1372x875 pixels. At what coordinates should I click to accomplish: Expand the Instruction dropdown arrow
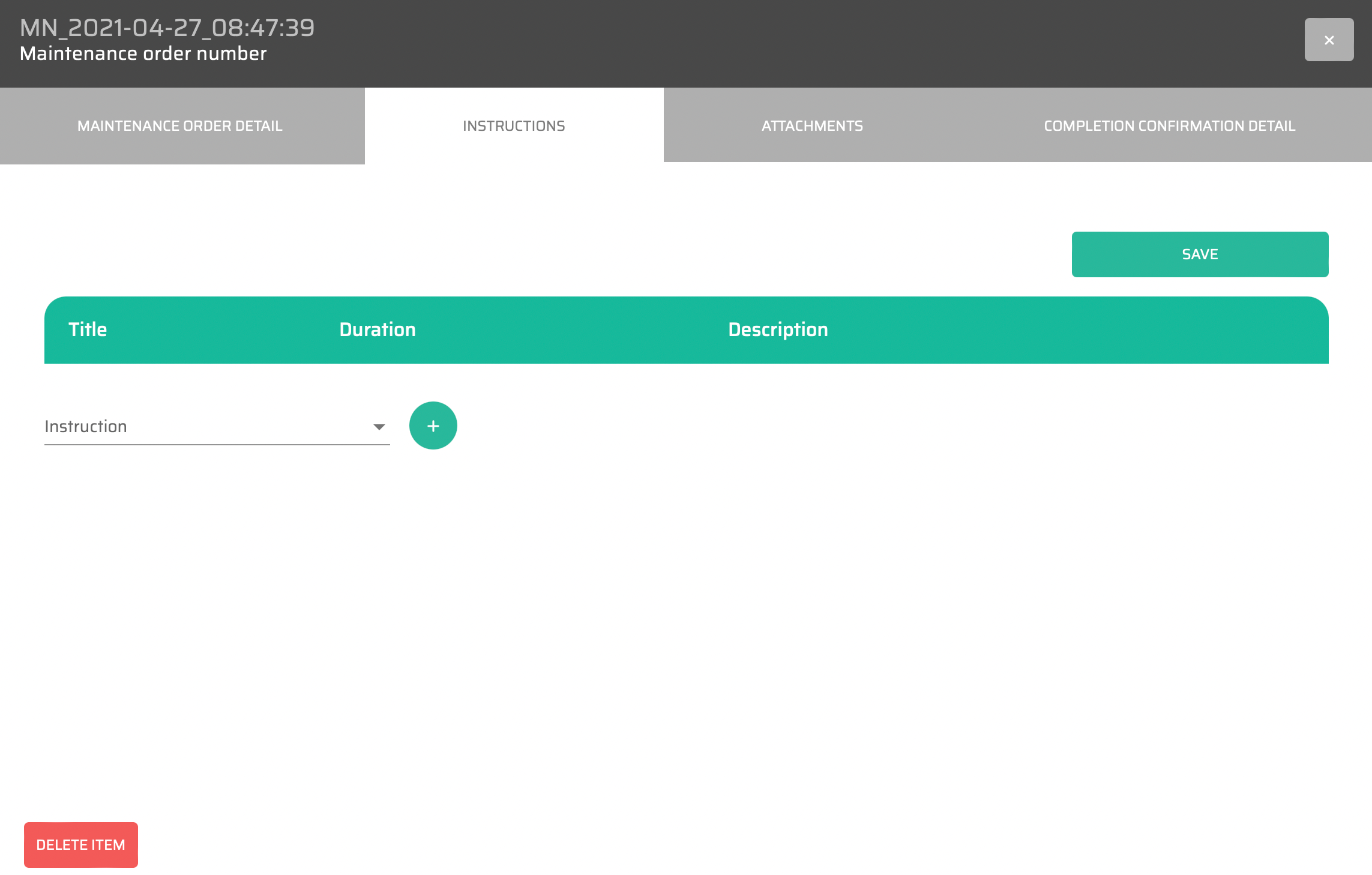click(x=379, y=427)
